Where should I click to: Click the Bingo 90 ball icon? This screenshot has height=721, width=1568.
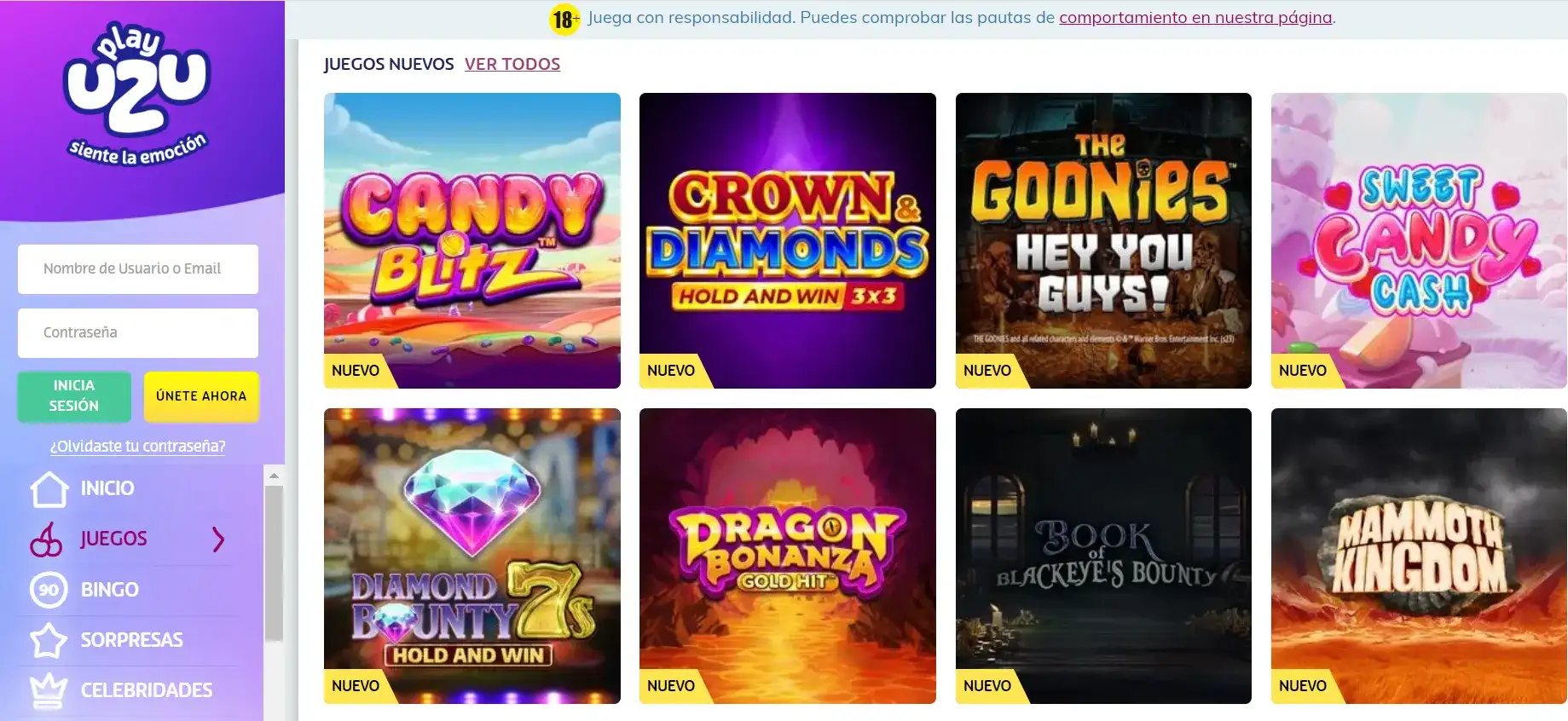49,590
